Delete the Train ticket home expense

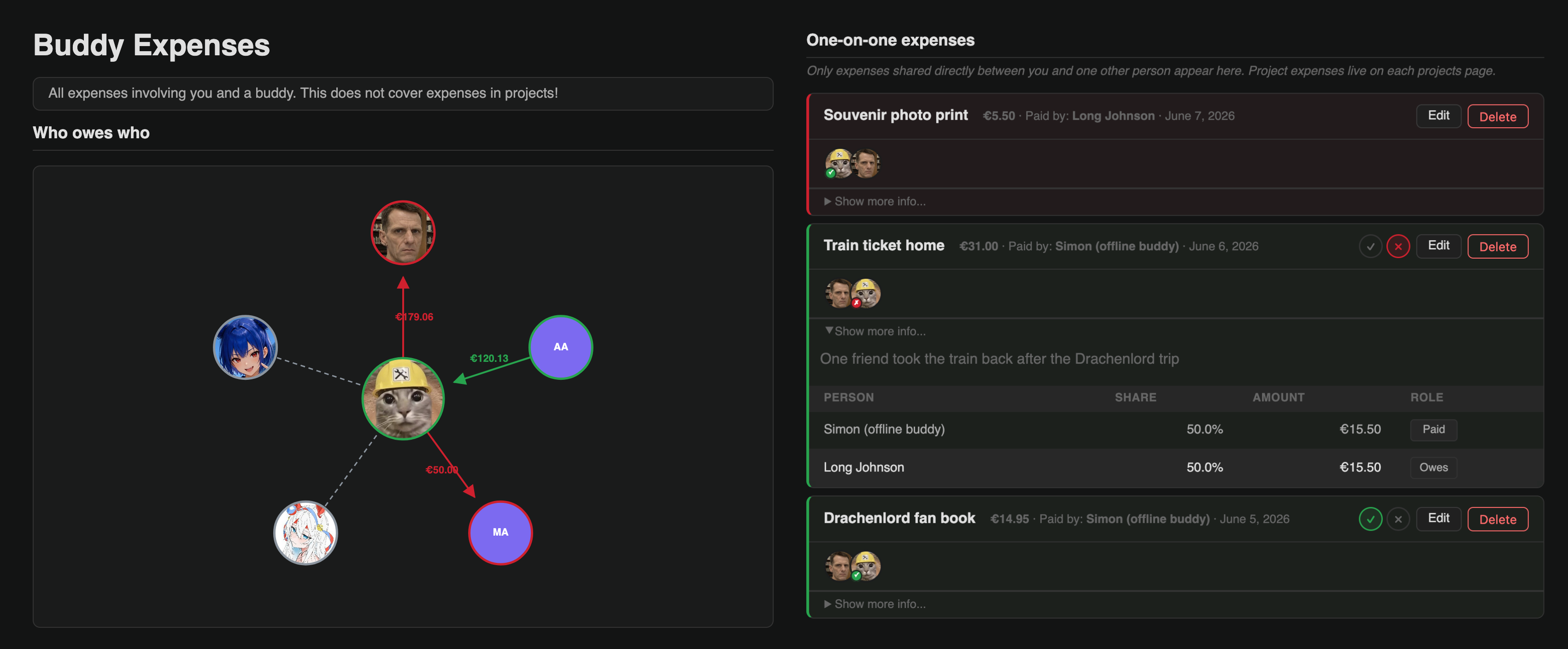(x=1498, y=247)
